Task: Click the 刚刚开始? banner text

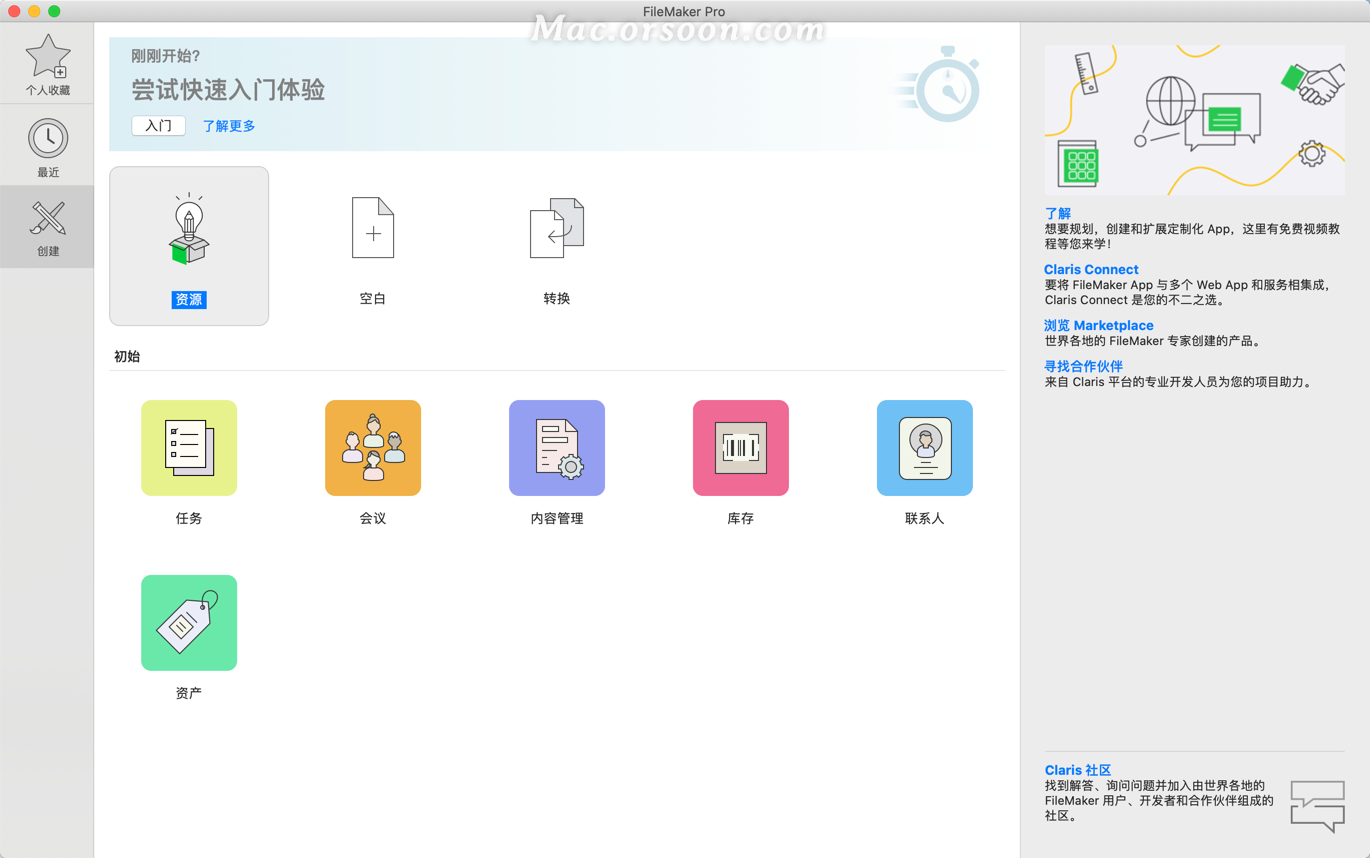Action: (166, 56)
